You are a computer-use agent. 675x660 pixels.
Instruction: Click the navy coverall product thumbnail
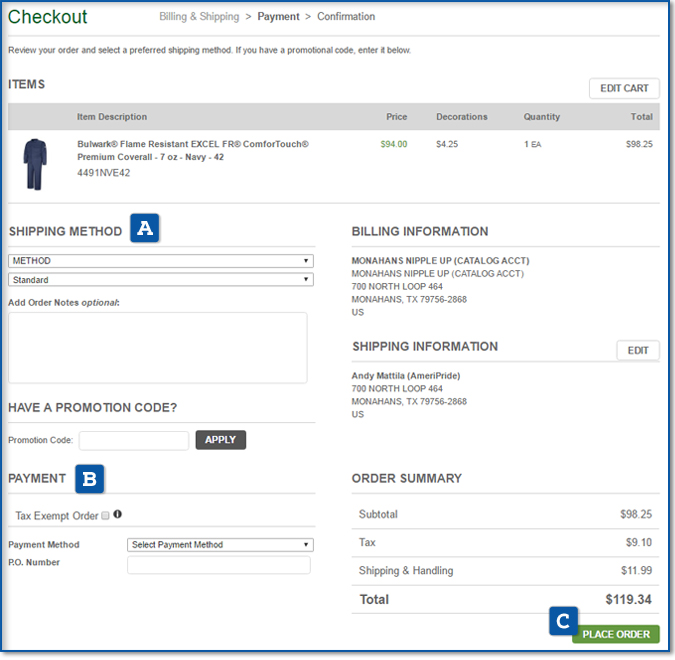pyautogui.click(x=33, y=165)
